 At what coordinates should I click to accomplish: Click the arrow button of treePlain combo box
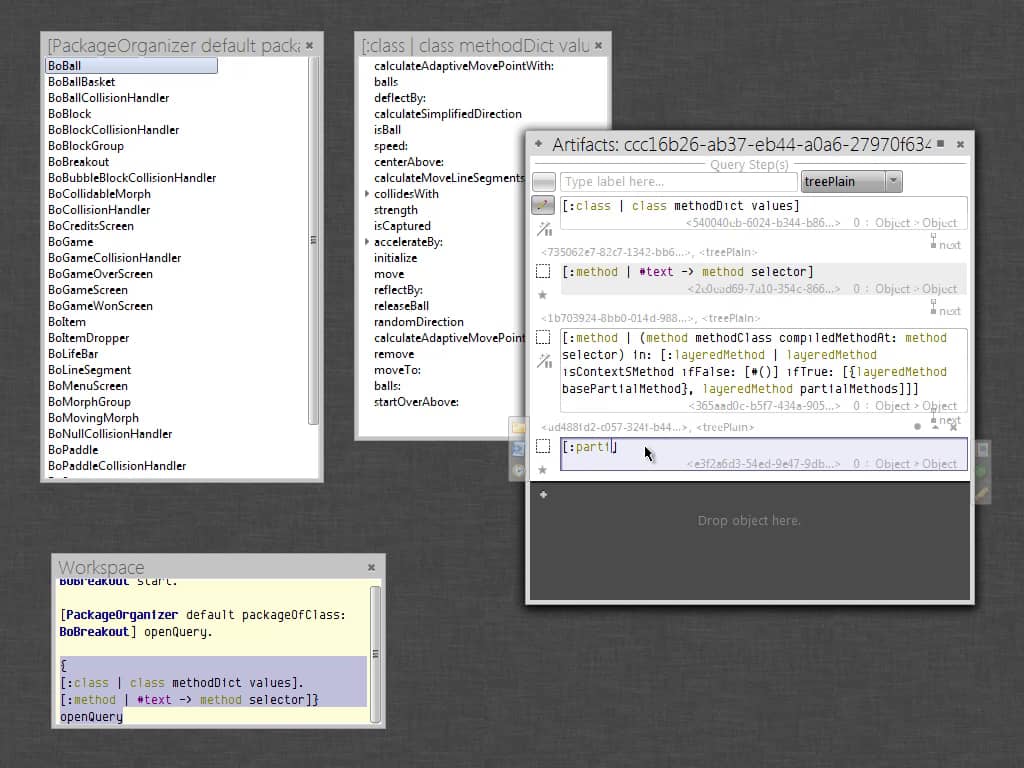click(893, 181)
